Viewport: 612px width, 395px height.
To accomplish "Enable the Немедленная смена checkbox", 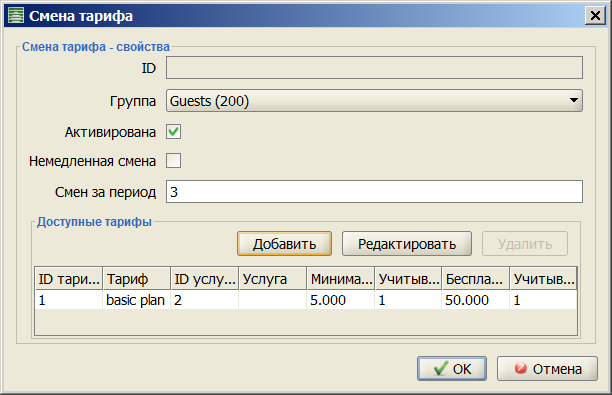I will tap(173, 160).
